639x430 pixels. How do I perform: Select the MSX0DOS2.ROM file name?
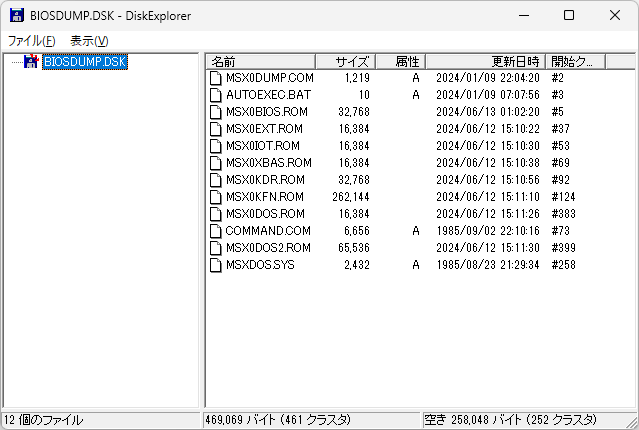[268, 248]
